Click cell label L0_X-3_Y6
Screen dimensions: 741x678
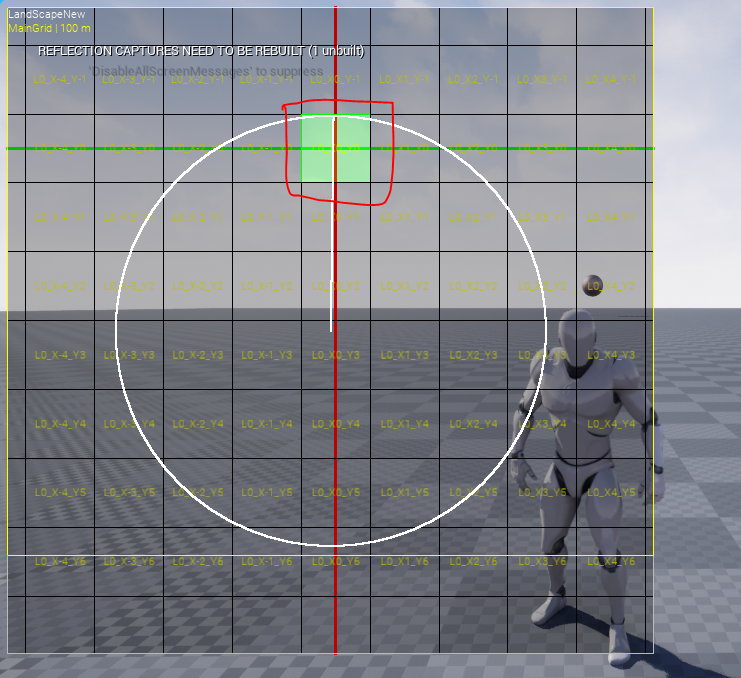[129, 562]
